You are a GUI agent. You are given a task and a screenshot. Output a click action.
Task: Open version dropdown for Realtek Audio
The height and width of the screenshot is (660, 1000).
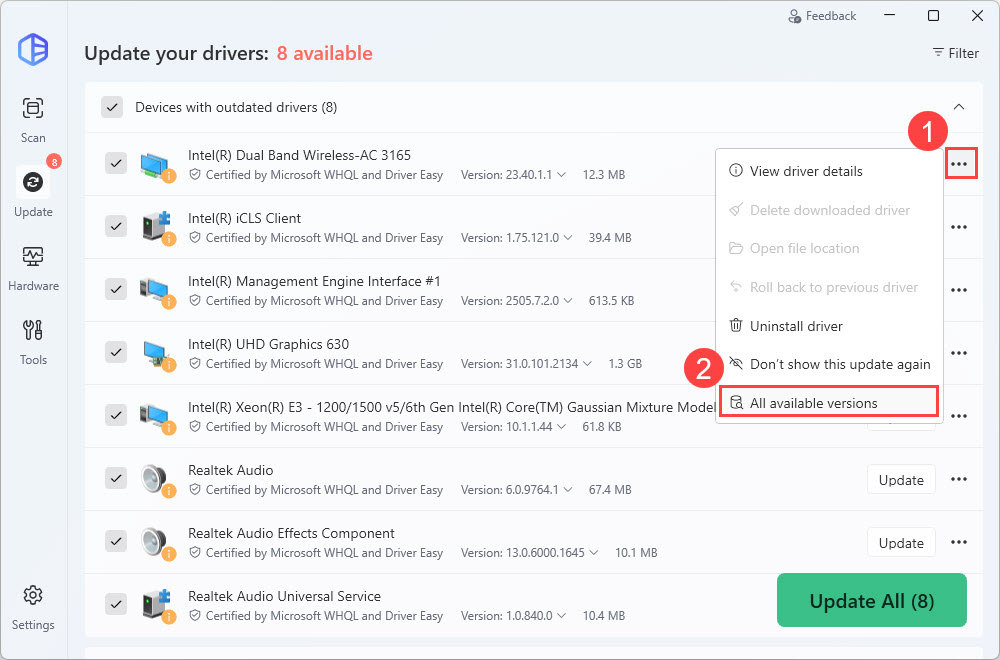[x=567, y=490]
